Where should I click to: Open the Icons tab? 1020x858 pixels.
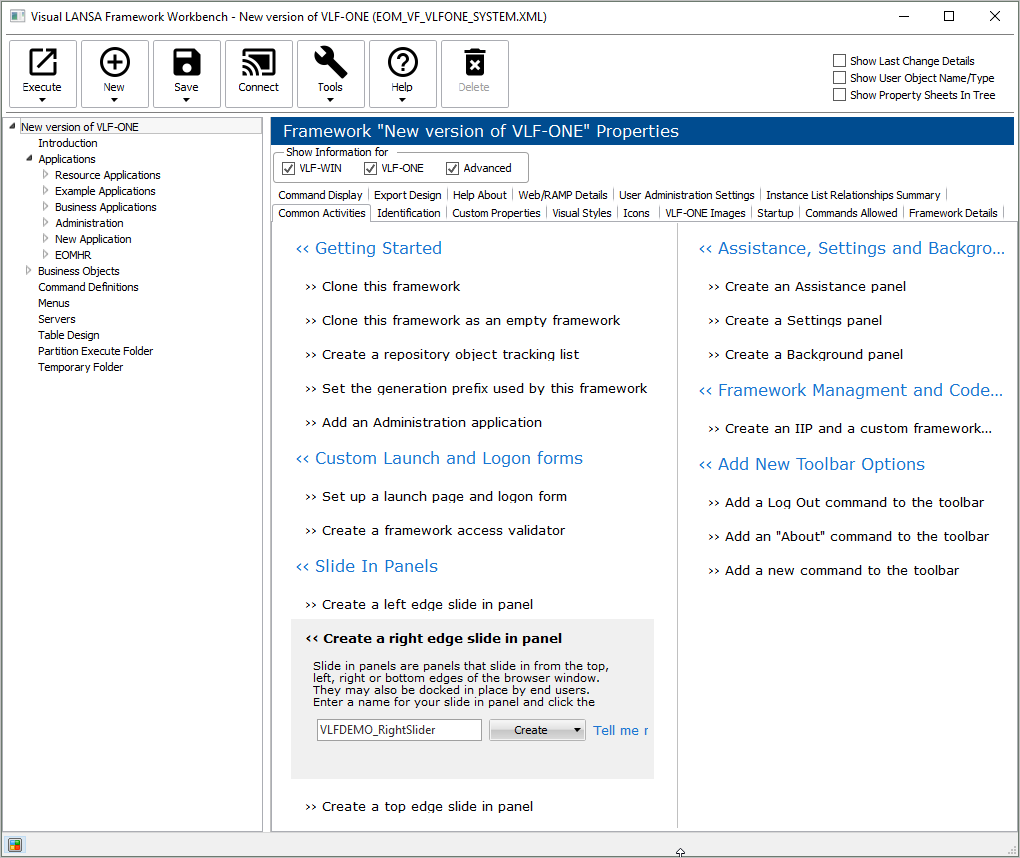[636, 213]
